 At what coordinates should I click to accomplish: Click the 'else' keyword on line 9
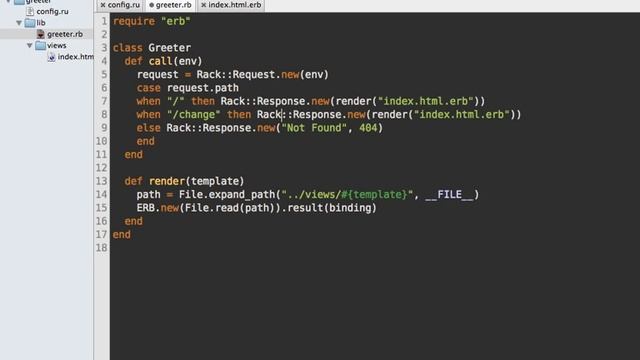coord(149,128)
